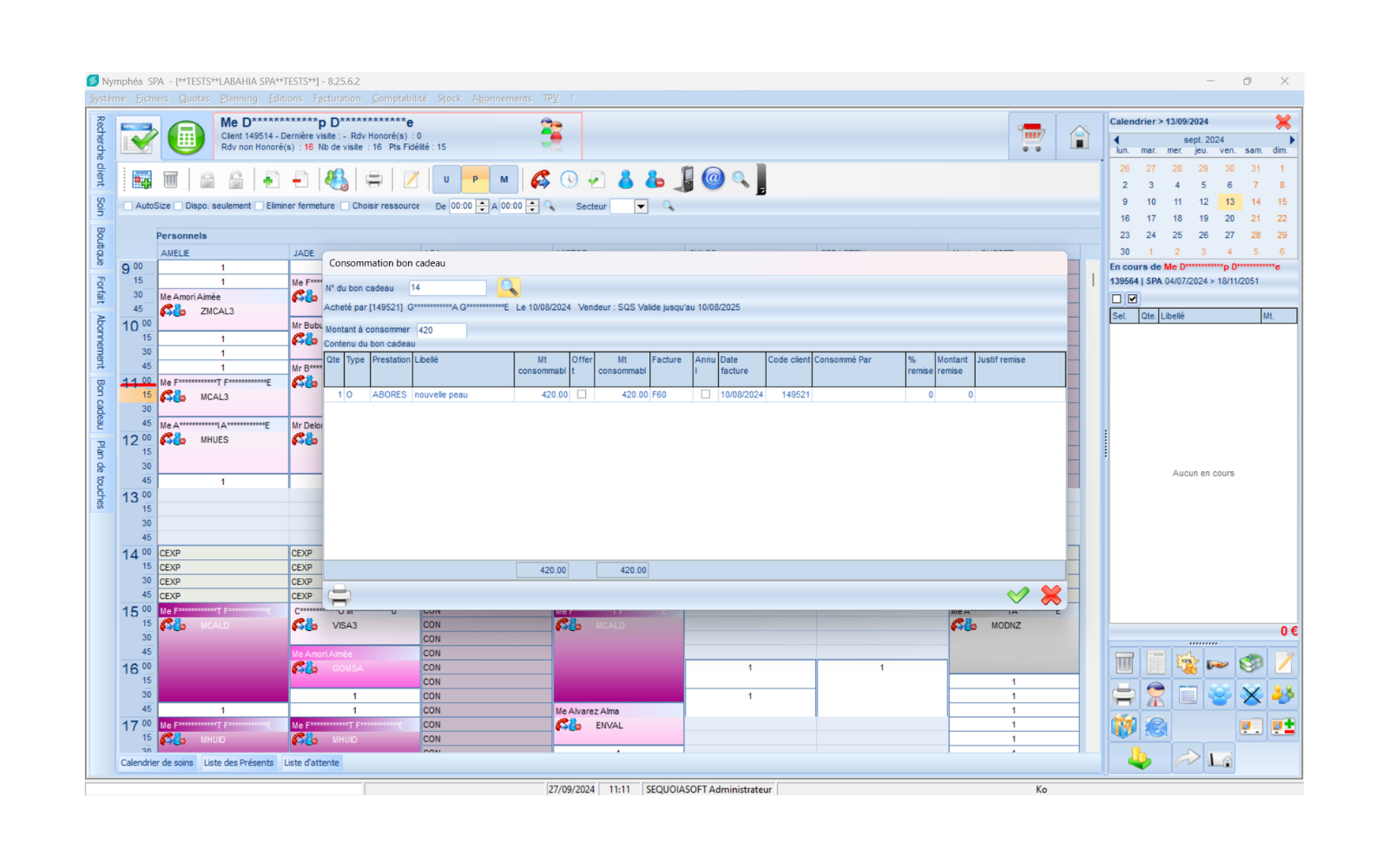Viewport: 1389px width, 868px height.
Task: Click the magnifying glass icon in main toolbar
Action: [x=741, y=180]
